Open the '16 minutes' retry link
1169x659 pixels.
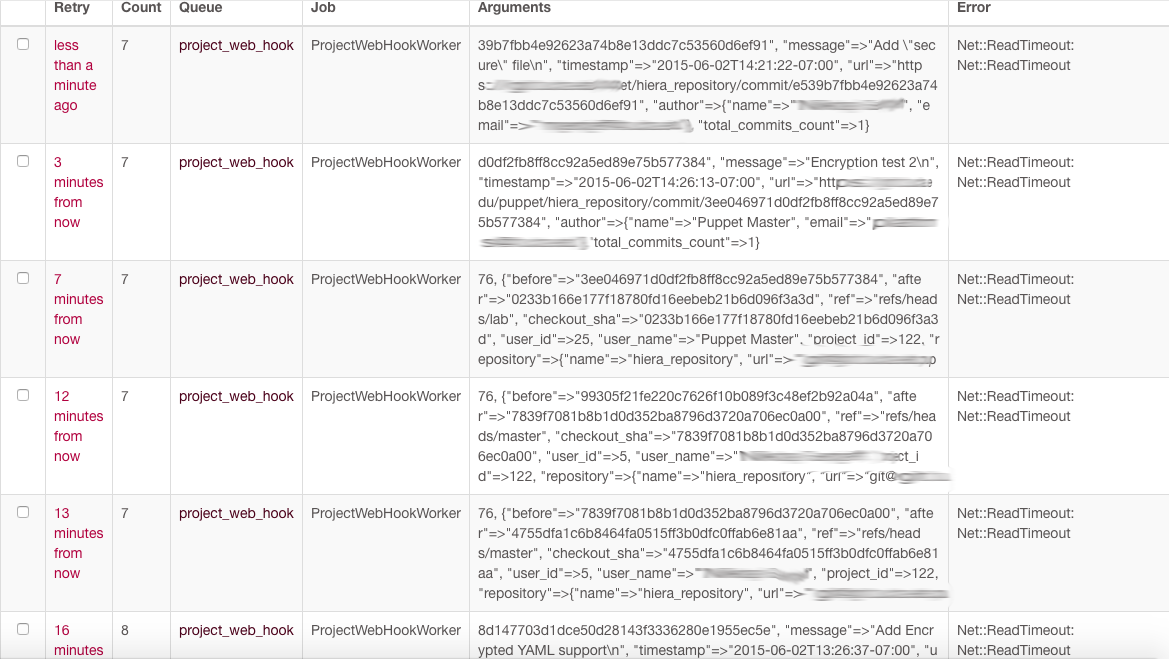pyautogui.click(x=78, y=640)
